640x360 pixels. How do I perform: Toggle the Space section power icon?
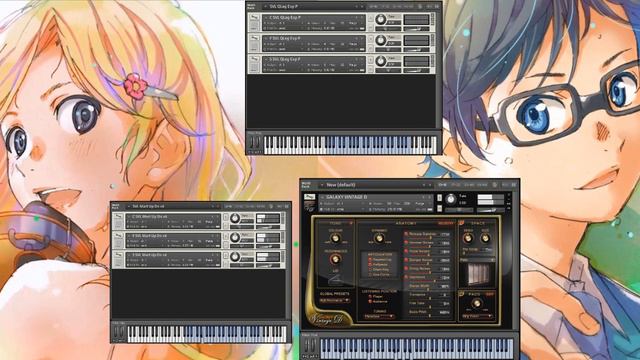point(461,223)
